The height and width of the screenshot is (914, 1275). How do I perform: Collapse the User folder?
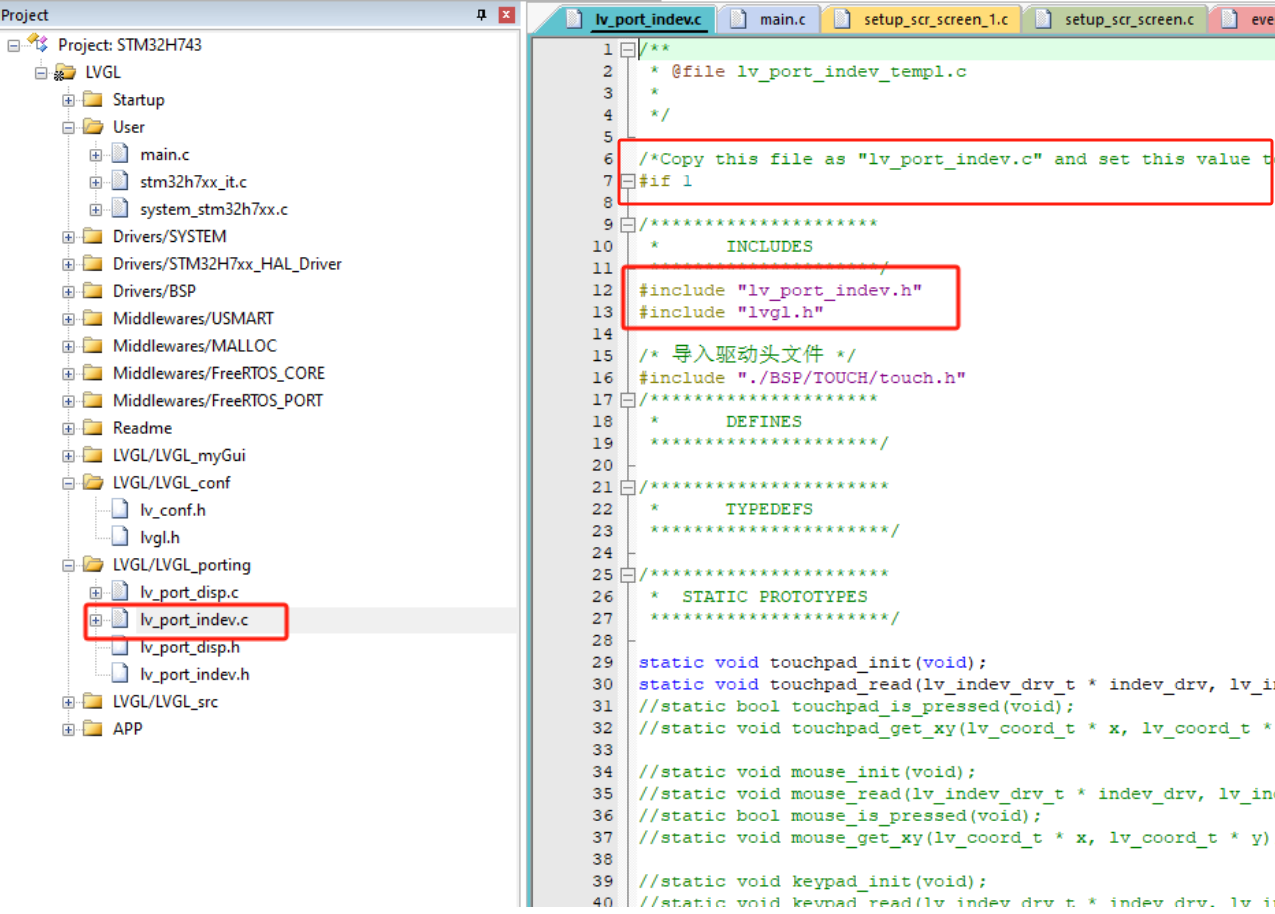[x=68, y=127]
